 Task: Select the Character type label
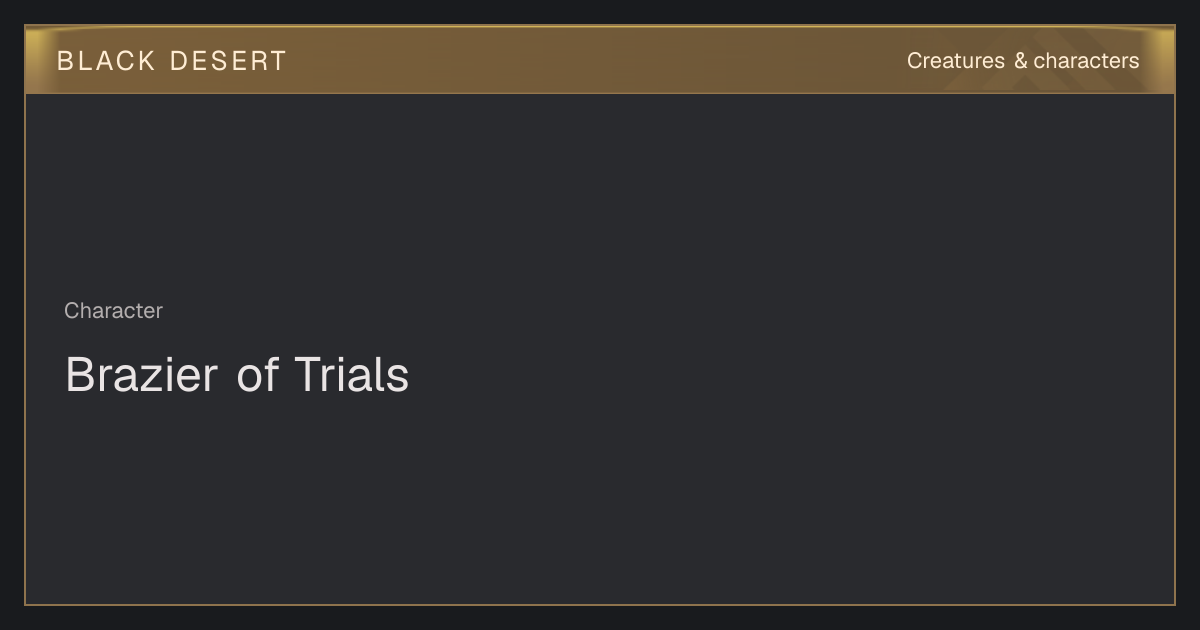tap(113, 311)
